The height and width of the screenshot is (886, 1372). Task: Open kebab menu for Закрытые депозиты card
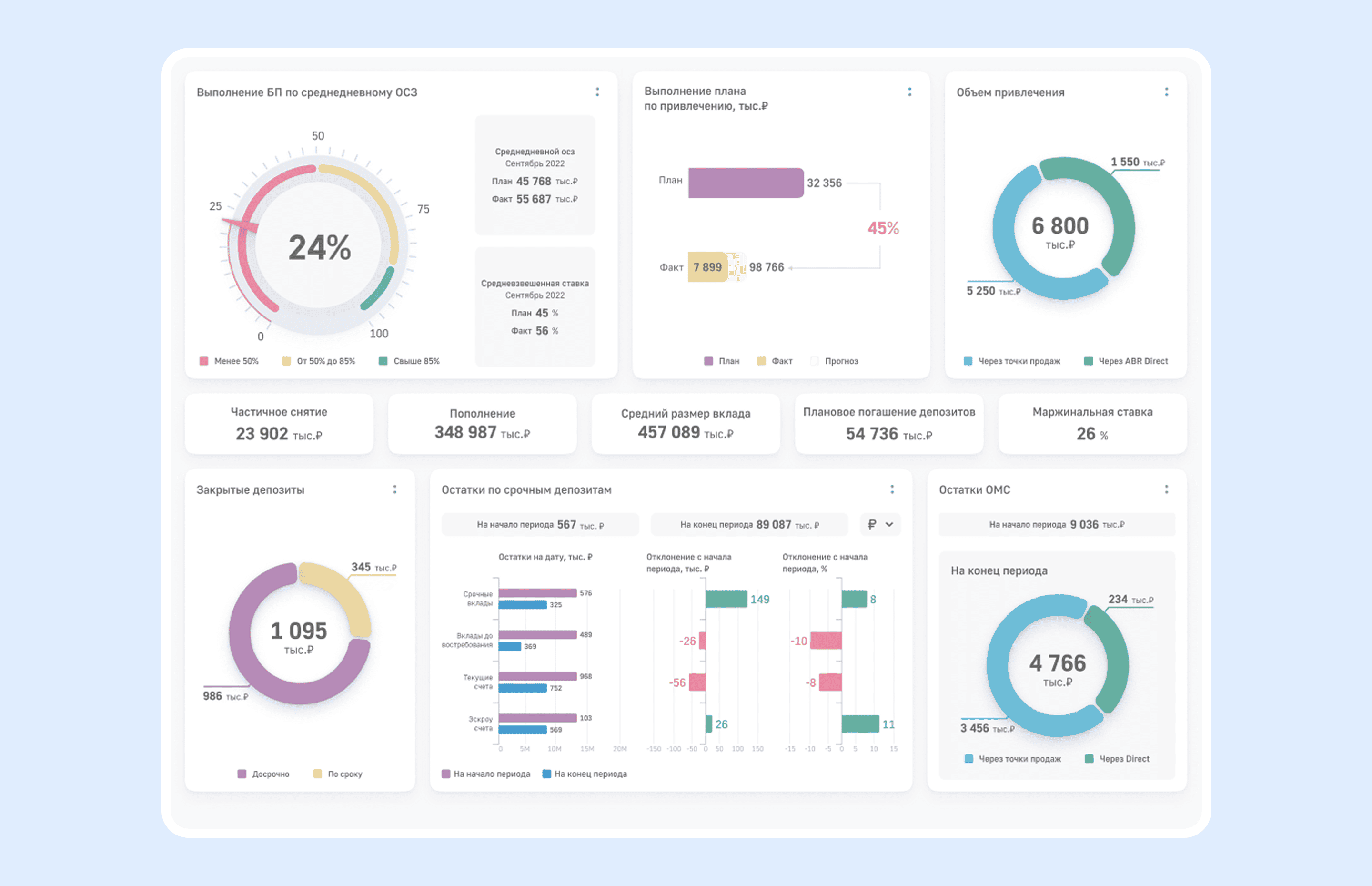tap(394, 489)
